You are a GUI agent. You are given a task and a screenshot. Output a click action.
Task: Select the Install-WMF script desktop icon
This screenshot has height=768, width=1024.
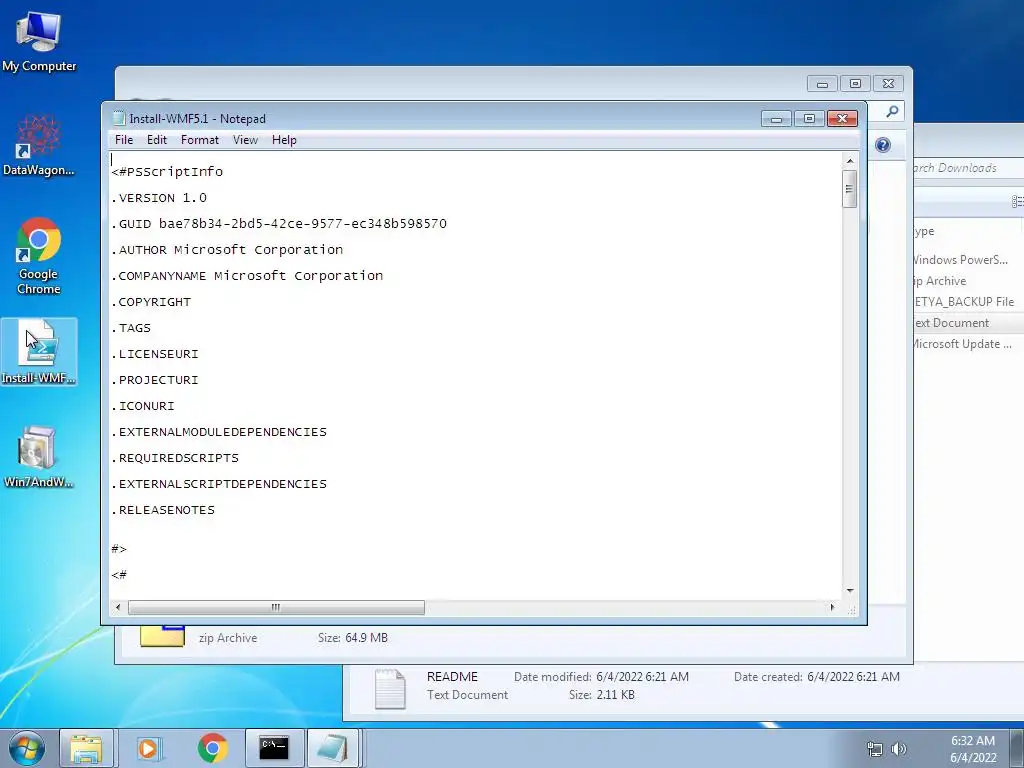tap(39, 351)
